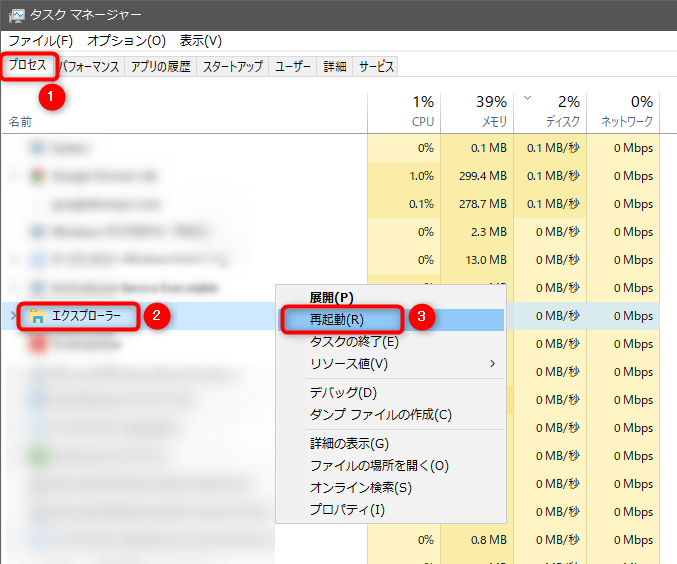Image resolution: width=677 pixels, height=564 pixels.
Task: Expand リソース値(V) submenu arrow
Action: point(493,364)
